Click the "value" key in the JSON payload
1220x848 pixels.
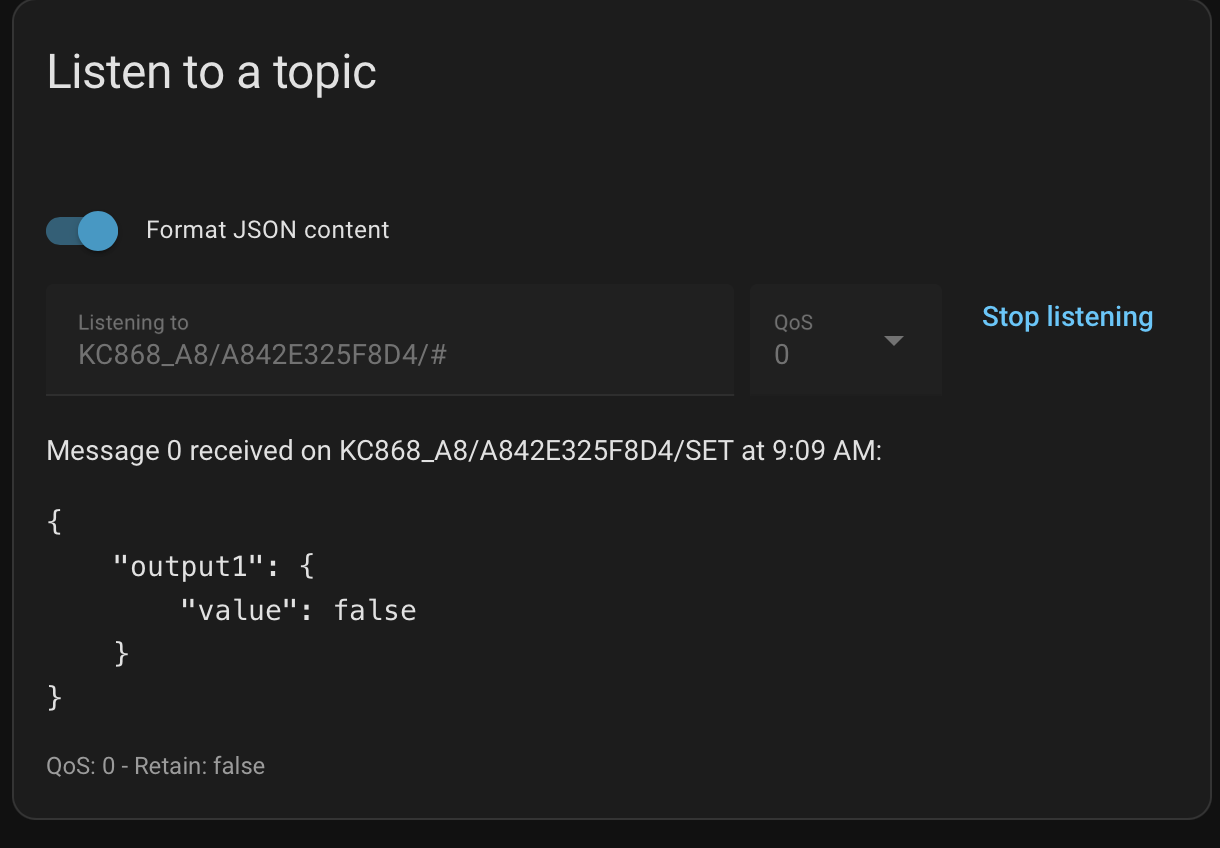click(238, 610)
